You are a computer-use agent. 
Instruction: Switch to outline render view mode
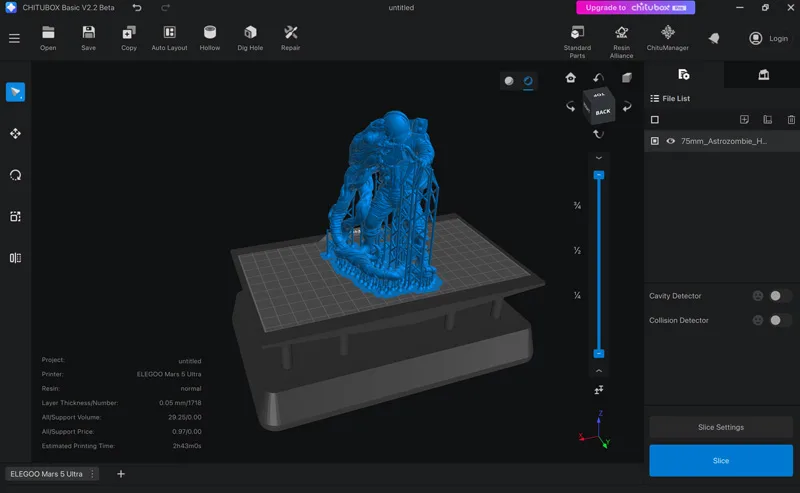[x=528, y=81]
